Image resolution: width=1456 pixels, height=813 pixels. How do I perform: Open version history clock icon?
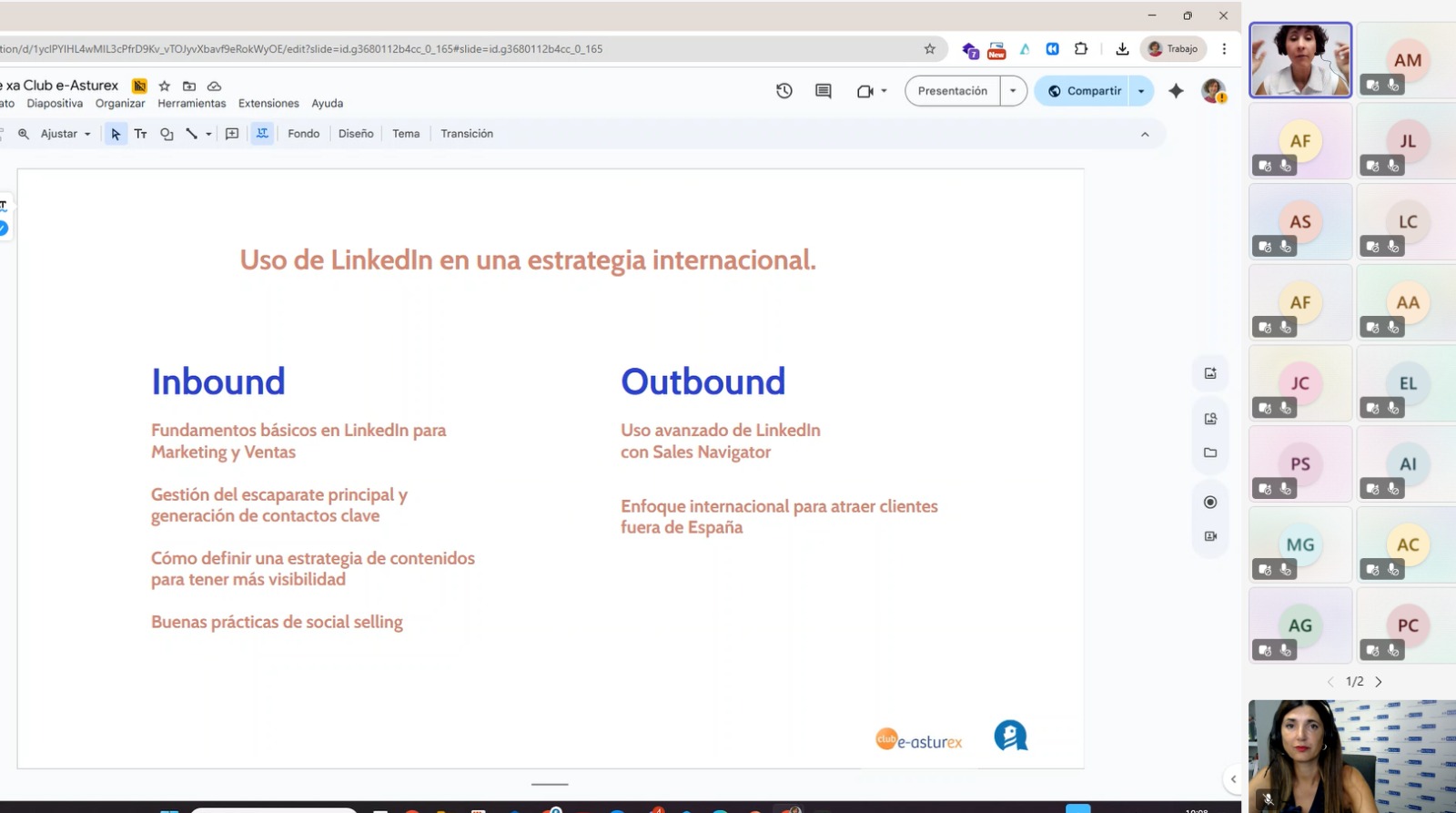(784, 91)
